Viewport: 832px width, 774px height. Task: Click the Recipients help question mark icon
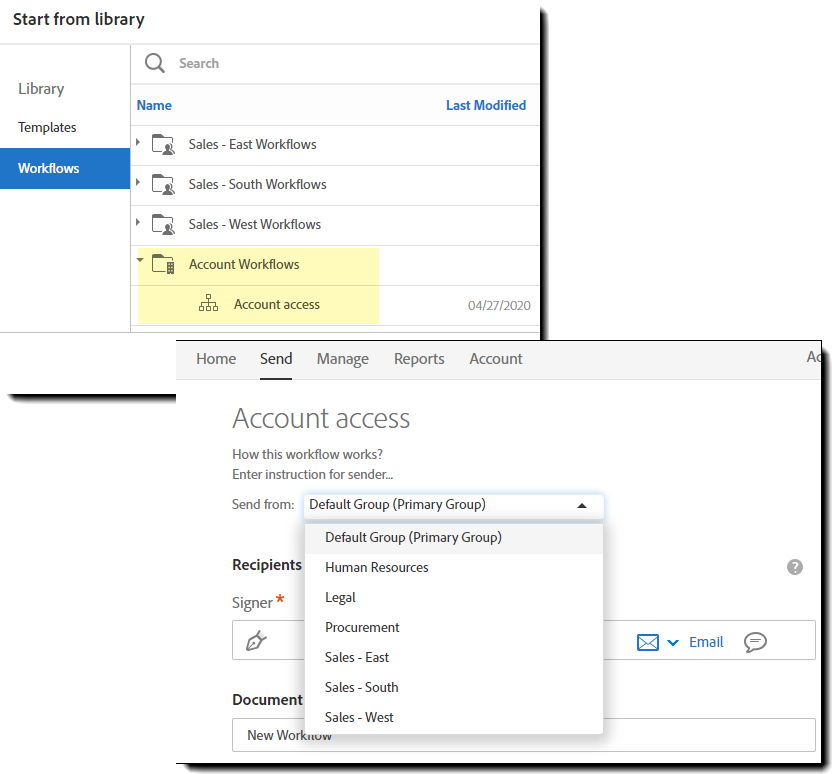click(794, 567)
